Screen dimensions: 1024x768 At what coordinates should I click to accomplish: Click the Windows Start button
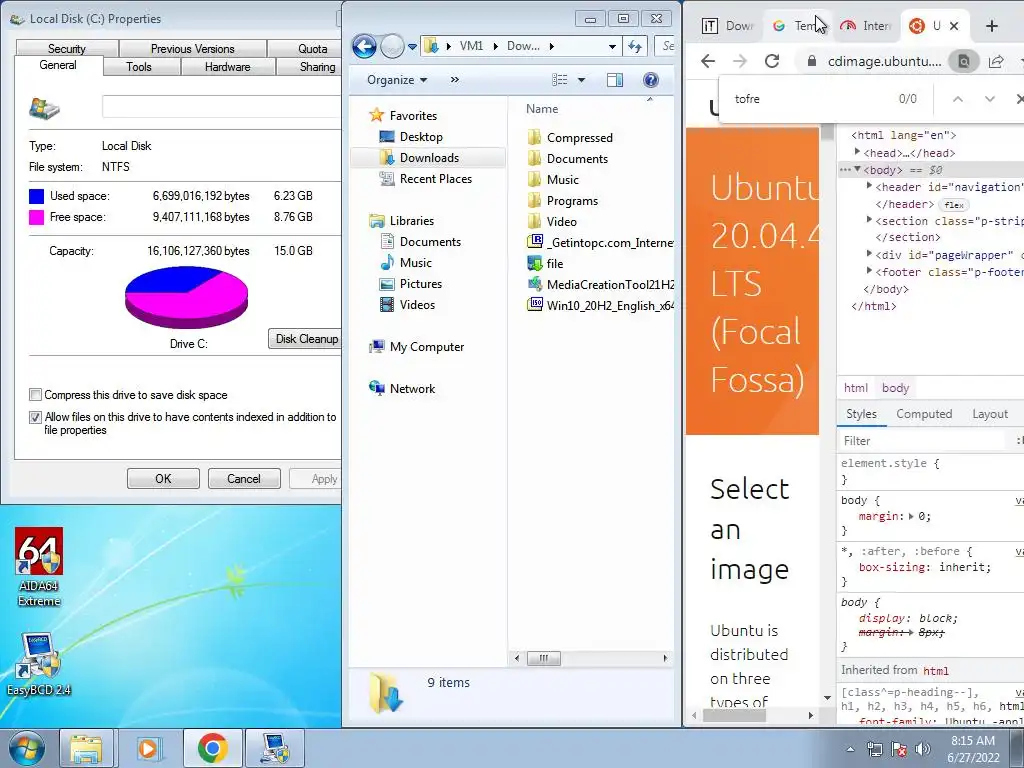(x=27, y=748)
